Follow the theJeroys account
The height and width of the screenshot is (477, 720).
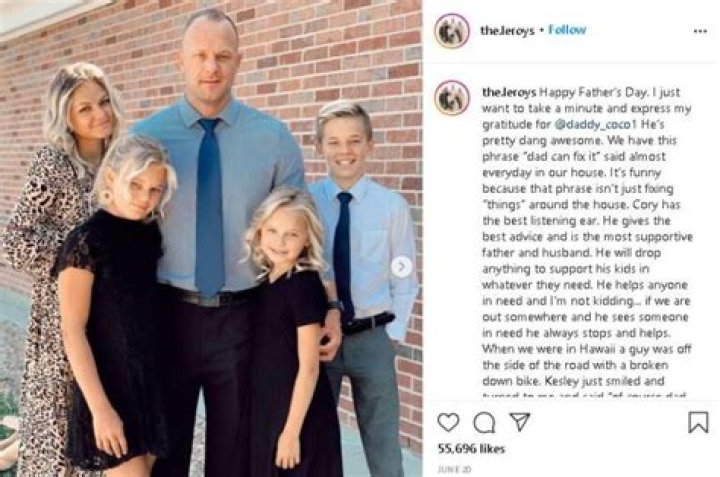(x=567, y=31)
